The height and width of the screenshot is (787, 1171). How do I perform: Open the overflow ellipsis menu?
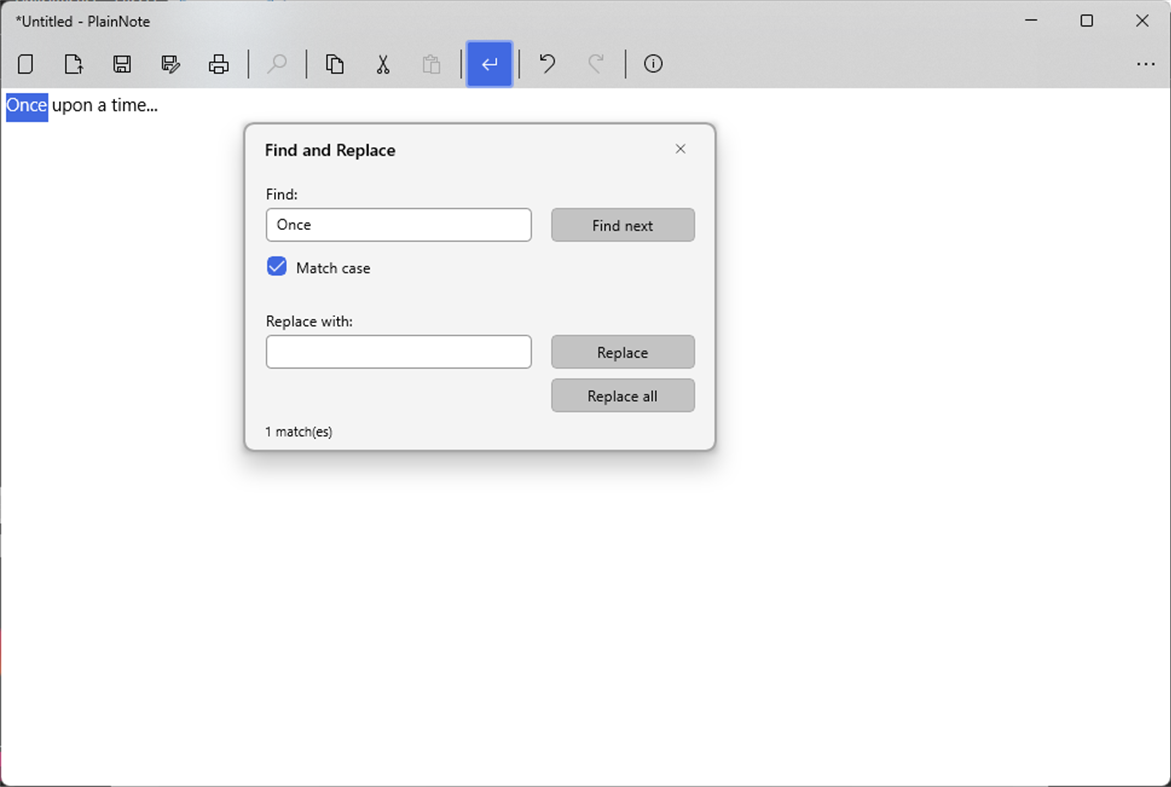pyautogui.click(x=1145, y=63)
